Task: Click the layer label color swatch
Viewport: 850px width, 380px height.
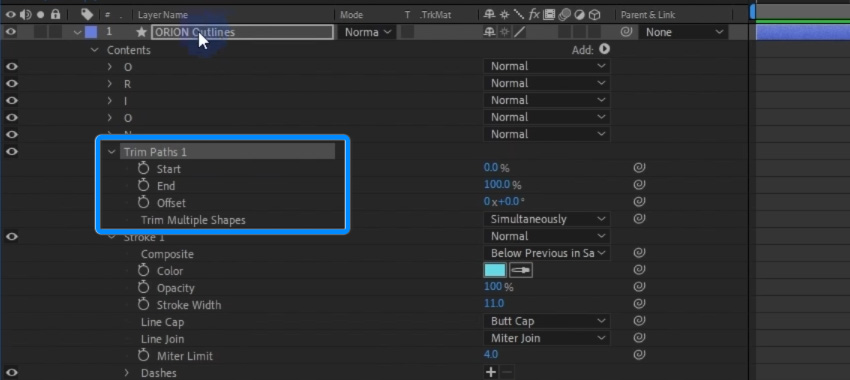Action: 91,32
